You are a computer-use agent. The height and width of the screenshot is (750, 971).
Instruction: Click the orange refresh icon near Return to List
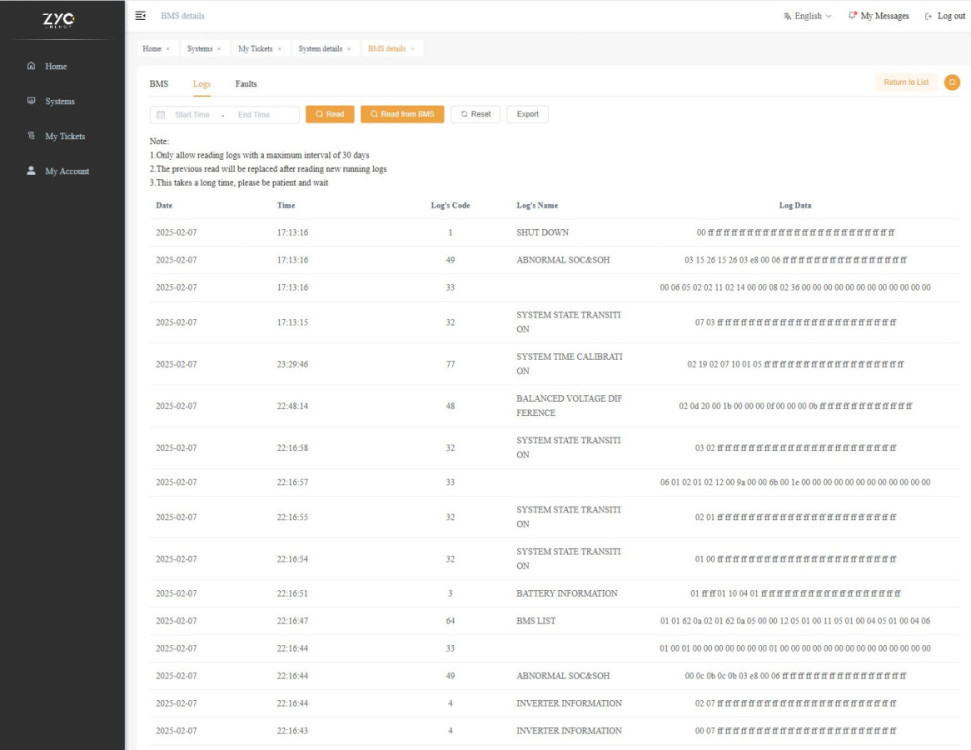[954, 83]
